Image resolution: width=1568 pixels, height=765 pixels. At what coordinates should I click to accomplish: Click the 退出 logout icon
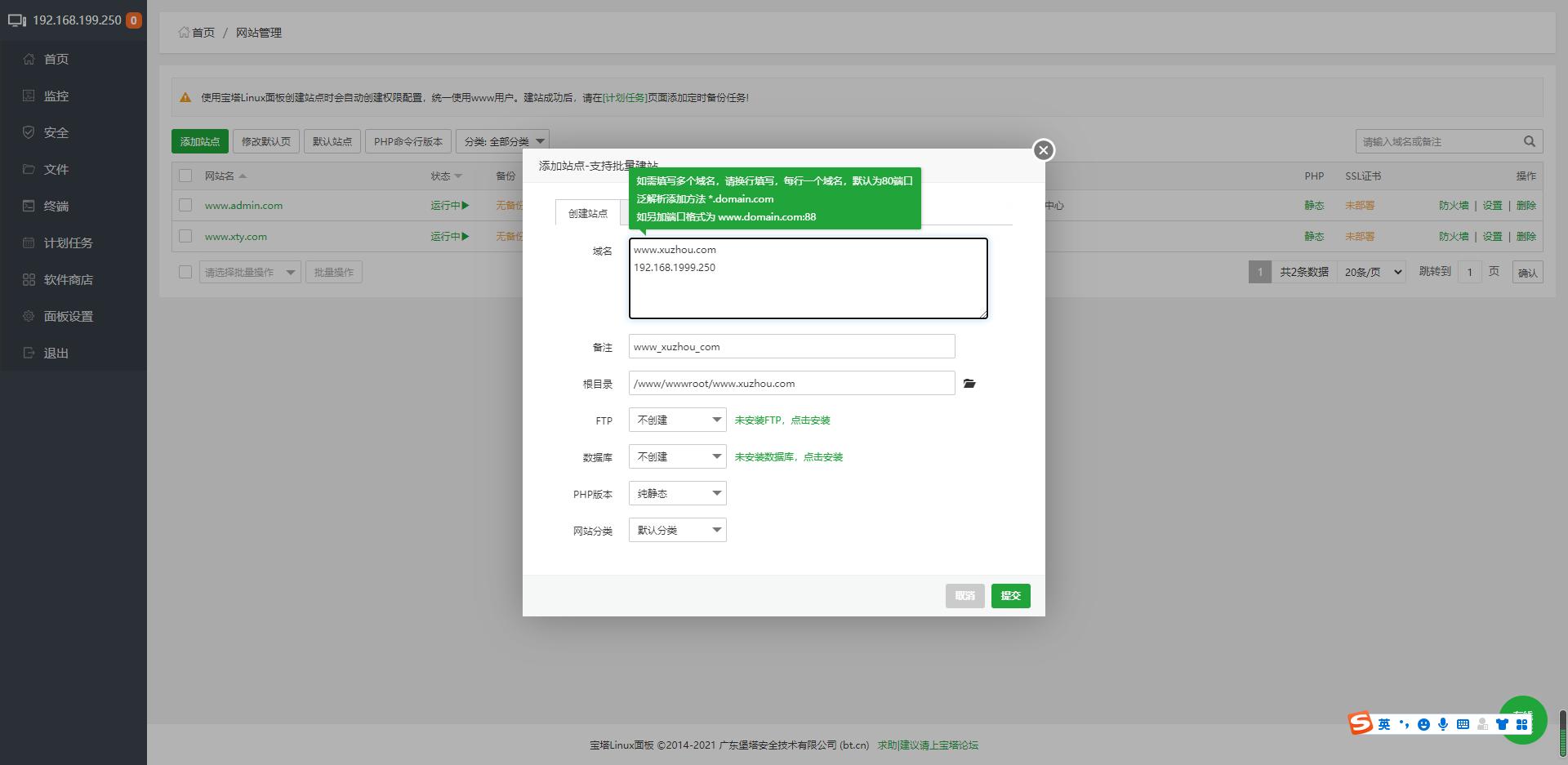coord(29,353)
